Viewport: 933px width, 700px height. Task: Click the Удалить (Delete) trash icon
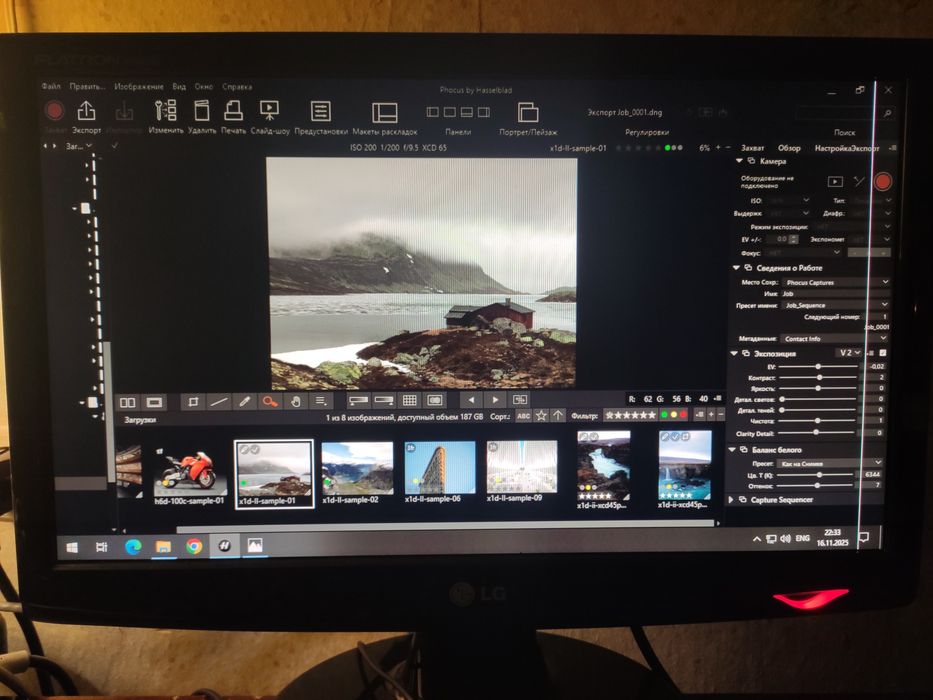pos(202,111)
